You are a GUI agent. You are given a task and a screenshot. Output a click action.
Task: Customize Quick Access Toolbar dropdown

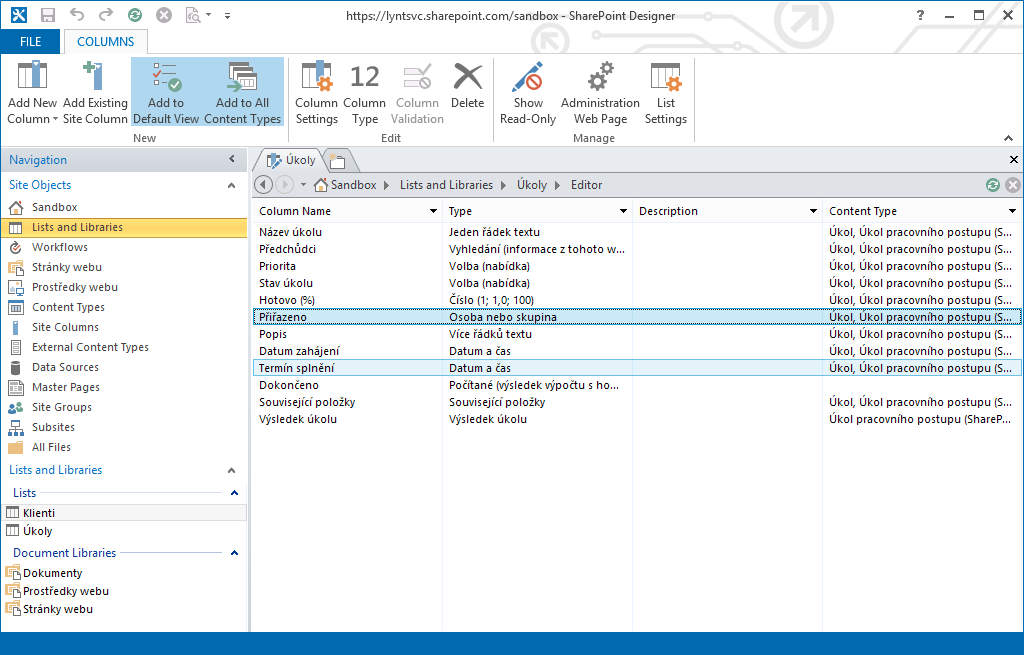[227, 15]
